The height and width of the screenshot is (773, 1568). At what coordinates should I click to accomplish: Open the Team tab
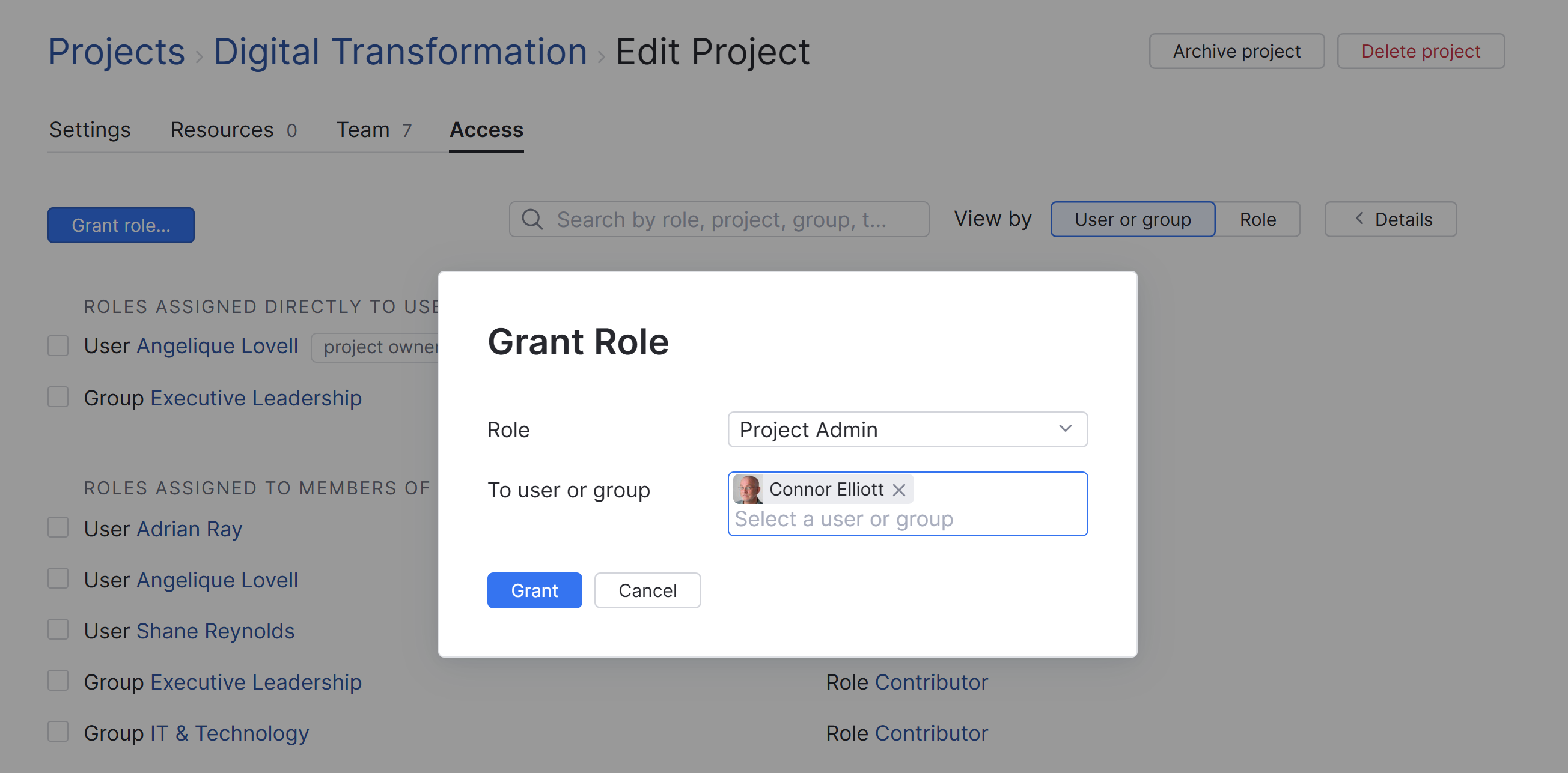coord(373,130)
